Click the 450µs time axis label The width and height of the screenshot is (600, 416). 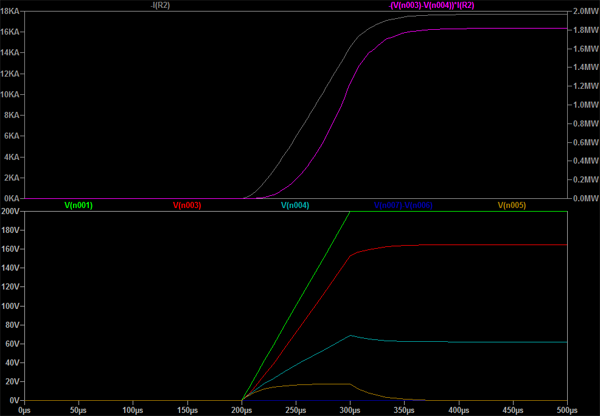pyautogui.click(x=513, y=411)
